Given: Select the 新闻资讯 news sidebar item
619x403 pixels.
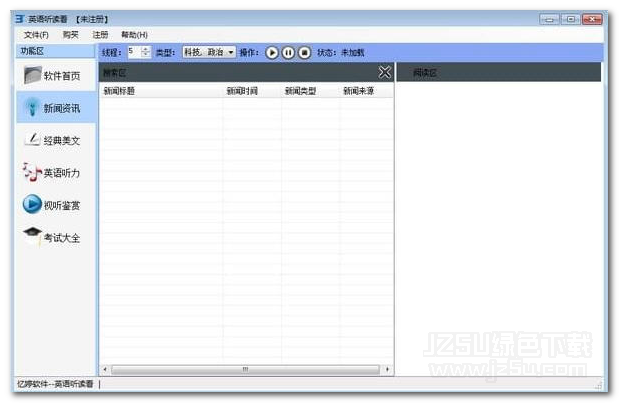Looking at the screenshot, I should [x=56, y=108].
